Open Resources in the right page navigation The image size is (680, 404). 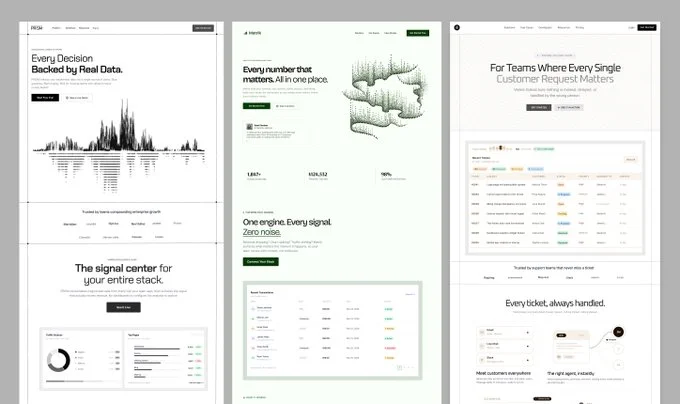[x=564, y=27]
